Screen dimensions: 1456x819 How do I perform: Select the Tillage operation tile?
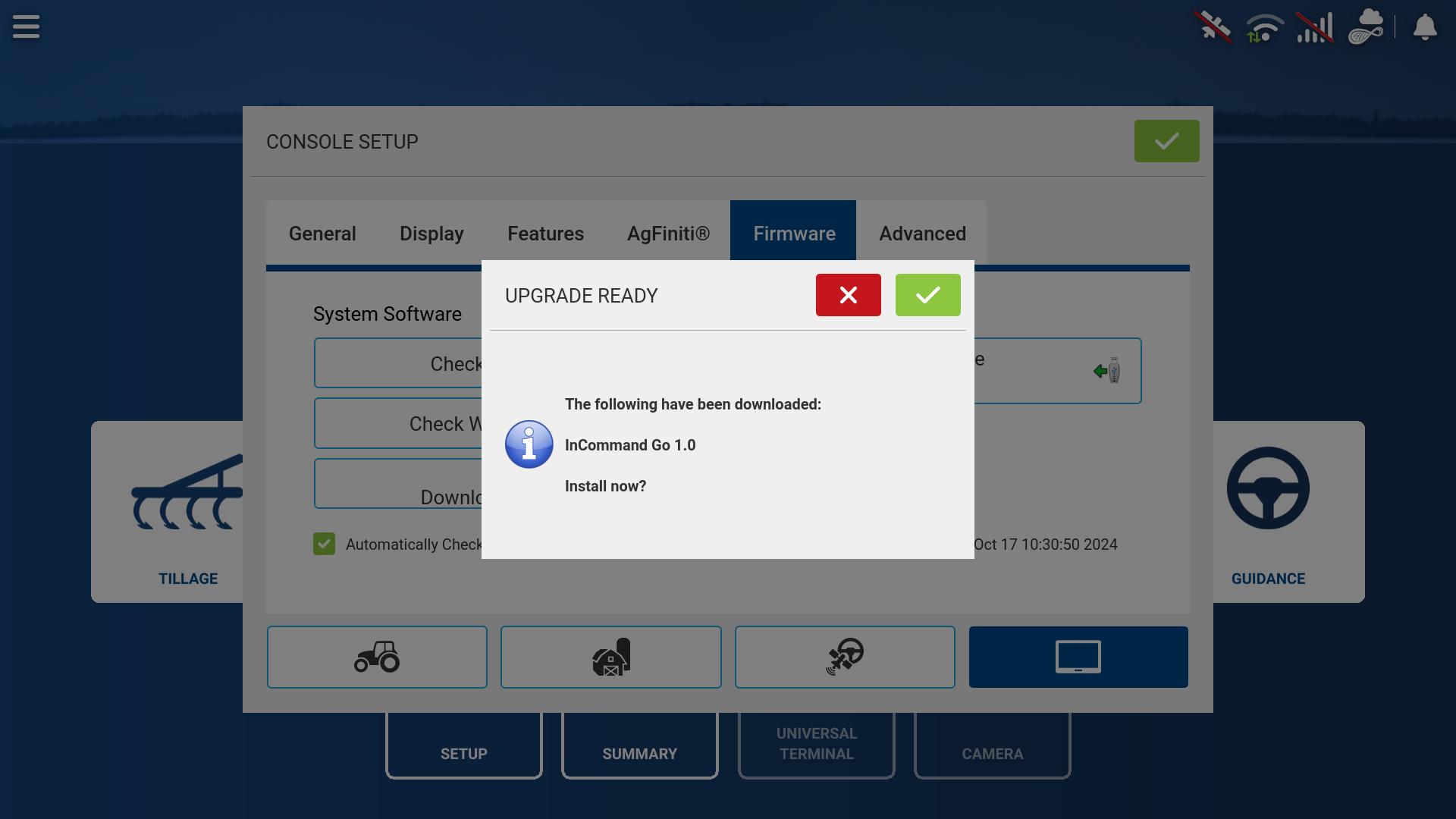tap(188, 511)
